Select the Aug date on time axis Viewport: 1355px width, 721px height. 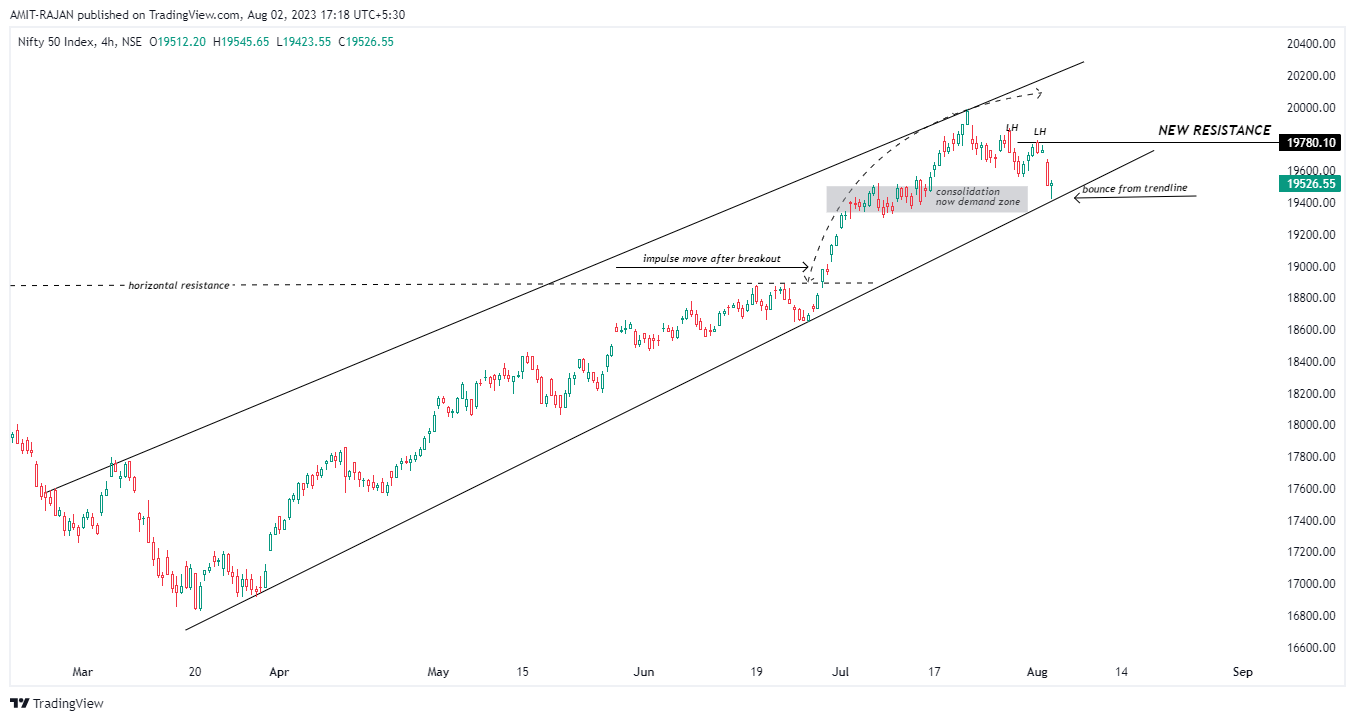click(x=1038, y=673)
